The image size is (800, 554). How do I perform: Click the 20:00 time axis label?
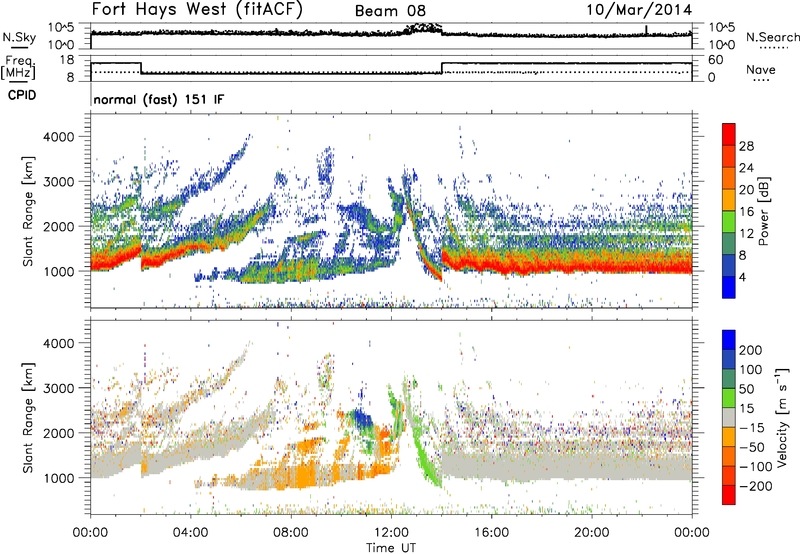[591, 533]
